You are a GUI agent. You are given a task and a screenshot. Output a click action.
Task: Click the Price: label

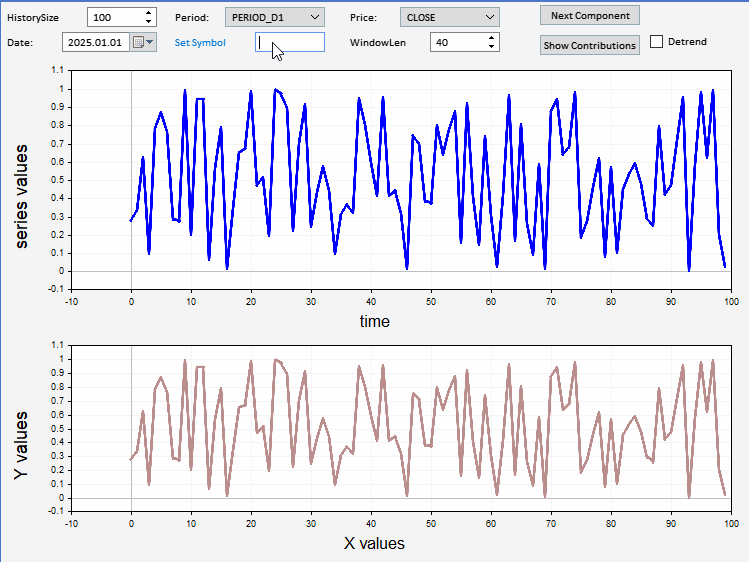tap(363, 18)
